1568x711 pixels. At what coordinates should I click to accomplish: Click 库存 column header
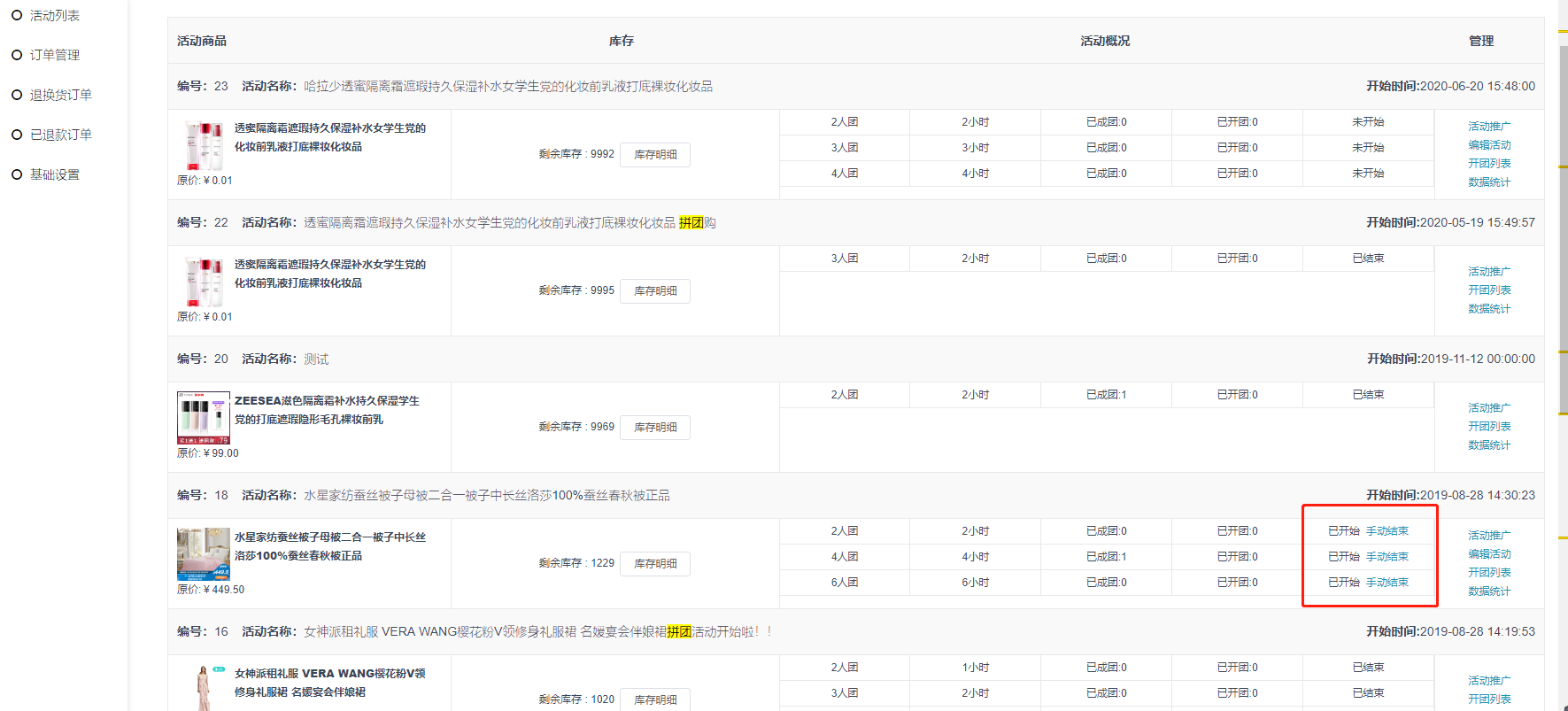(x=622, y=41)
